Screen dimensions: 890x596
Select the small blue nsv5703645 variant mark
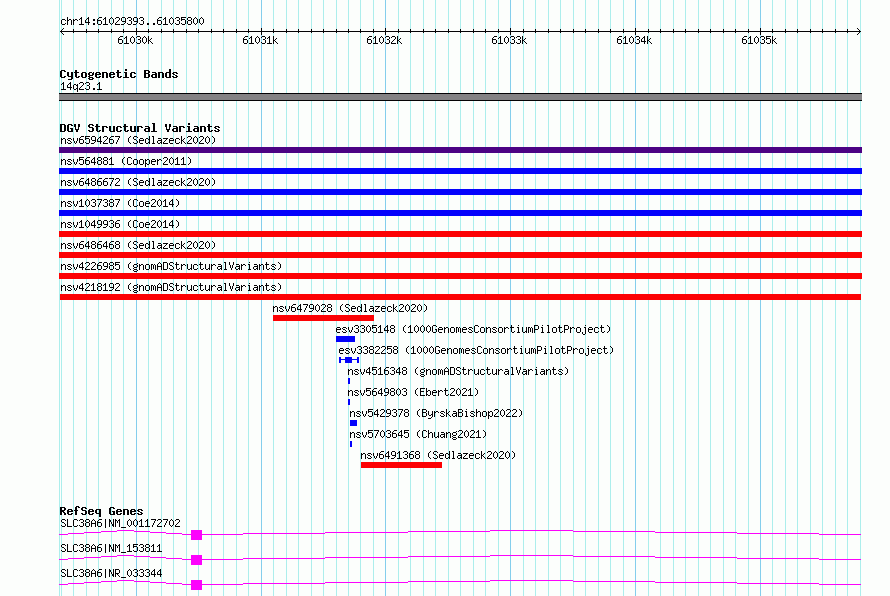coord(351,444)
